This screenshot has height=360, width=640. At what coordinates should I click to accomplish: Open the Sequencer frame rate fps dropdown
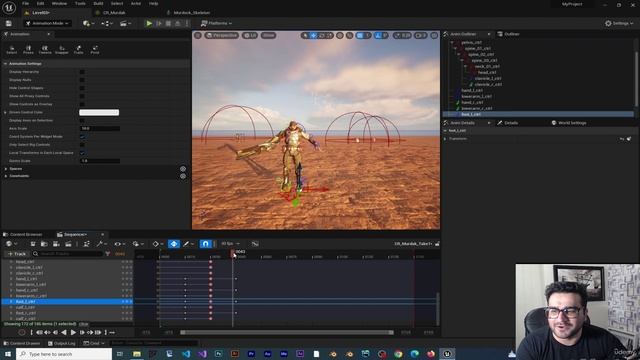[x=230, y=244]
